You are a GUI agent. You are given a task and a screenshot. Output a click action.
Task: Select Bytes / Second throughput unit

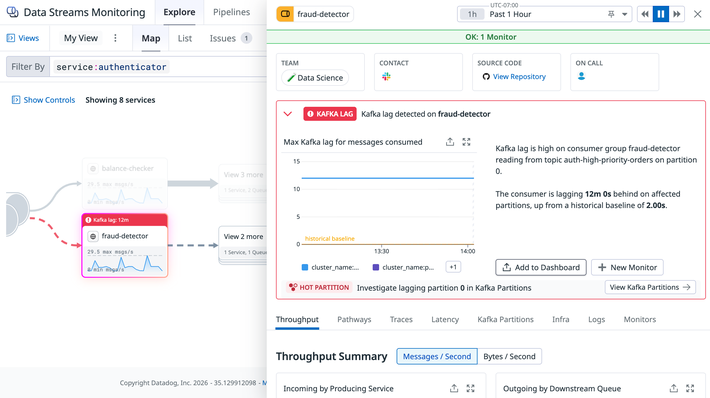509,356
